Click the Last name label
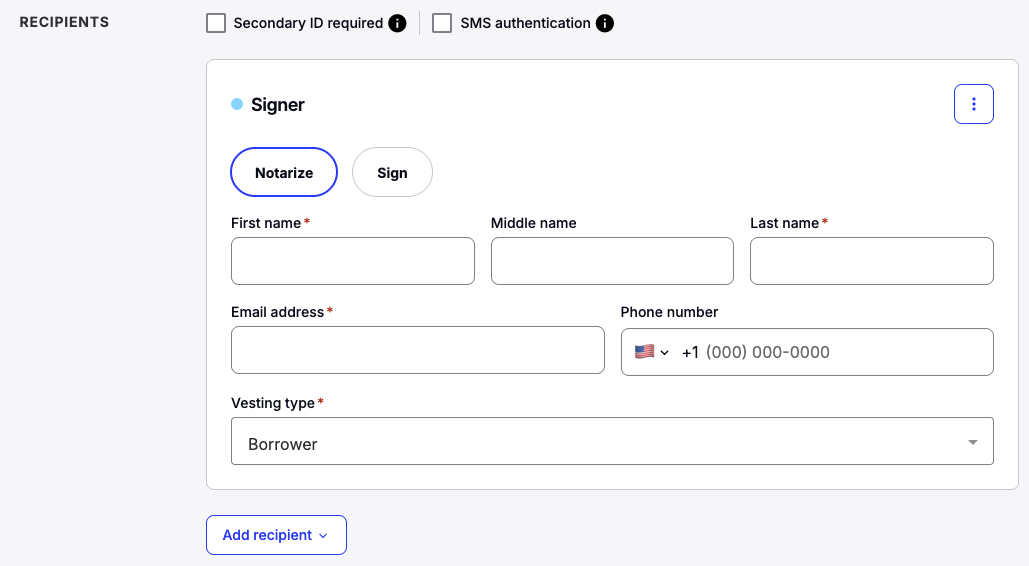The height and width of the screenshot is (566, 1029). pos(784,223)
